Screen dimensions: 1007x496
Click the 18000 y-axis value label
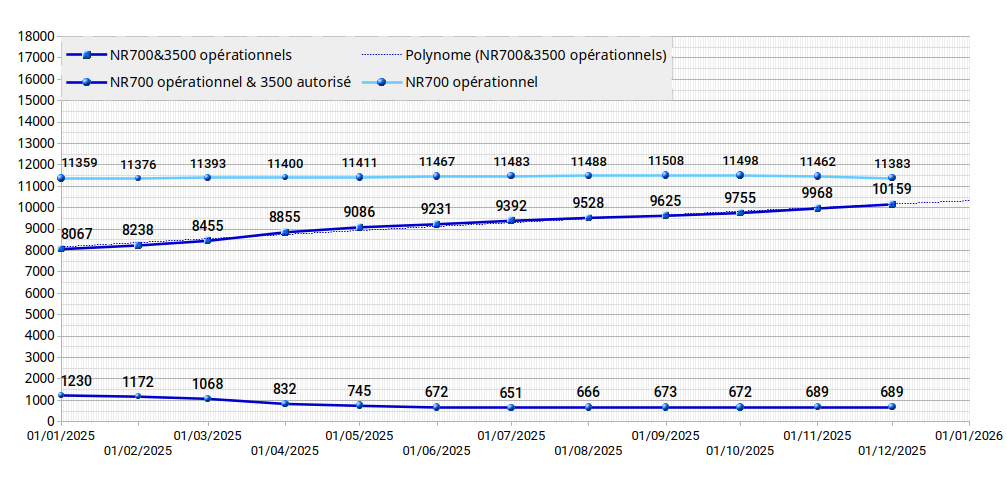click(36, 36)
